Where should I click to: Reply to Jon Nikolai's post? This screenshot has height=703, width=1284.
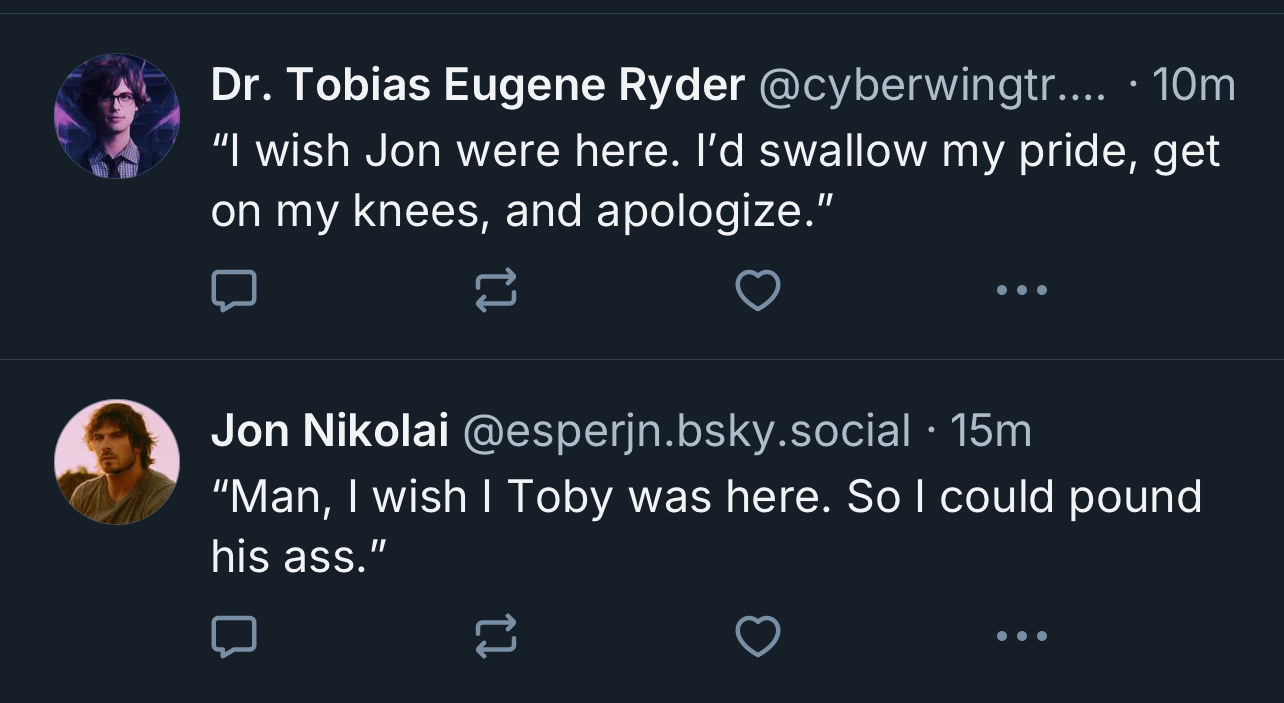point(234,636)
